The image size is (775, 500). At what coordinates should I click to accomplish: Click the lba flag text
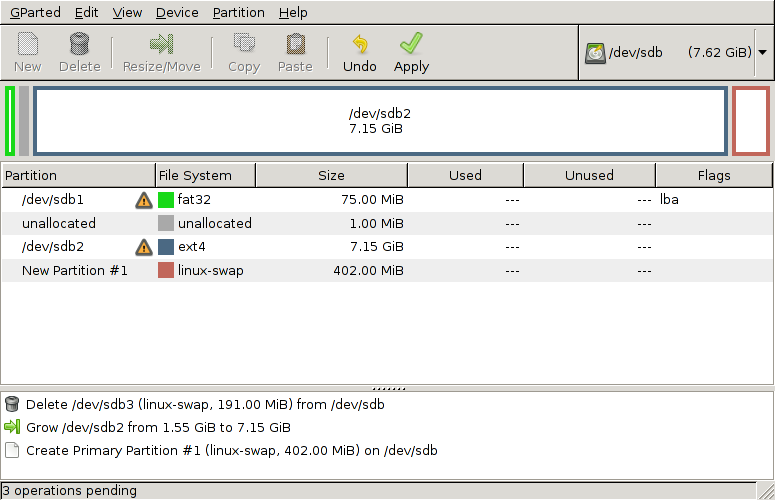(x=669, y=200)
